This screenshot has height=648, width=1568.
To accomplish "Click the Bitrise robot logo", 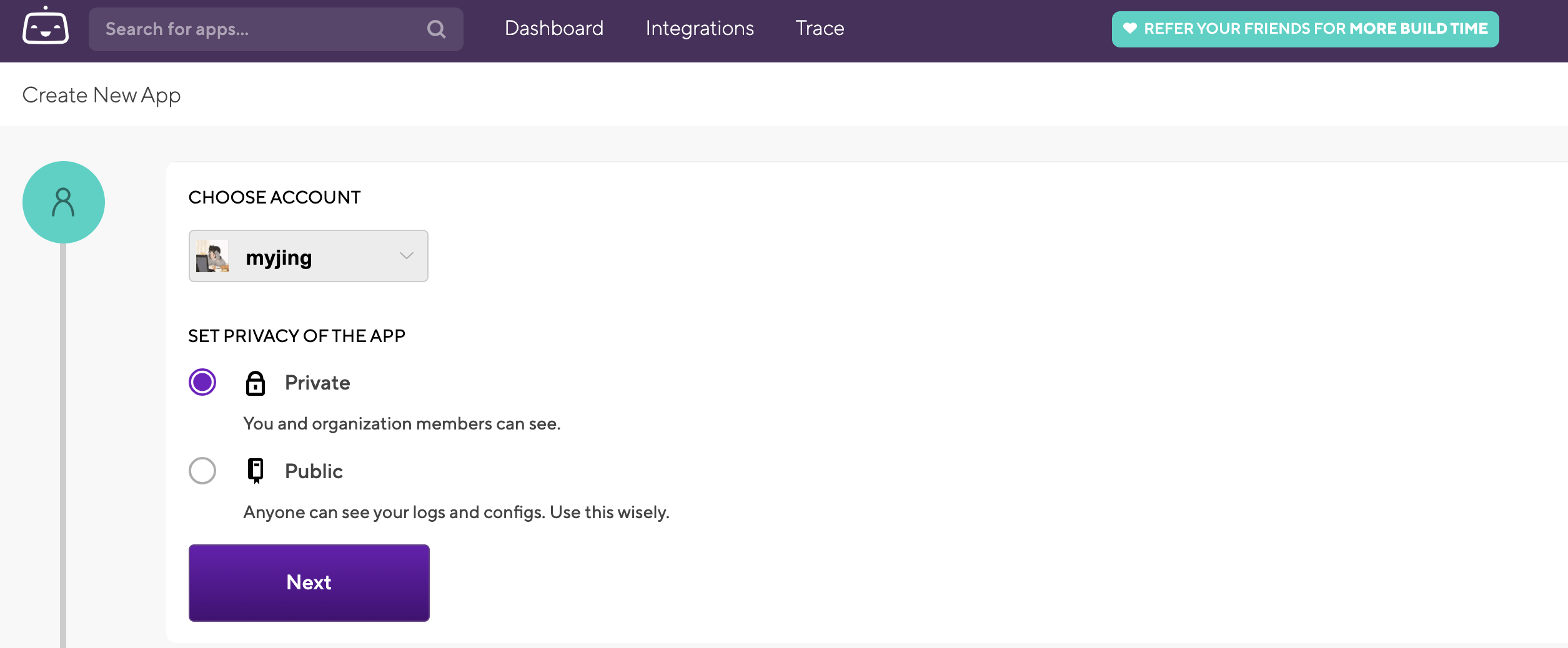I will (46, 26).
